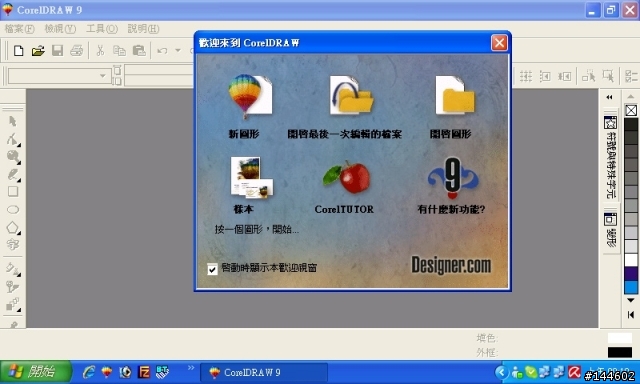Click CorelDRAW 9 taskbar button
Screen dimensions: 640x384
[x=264, y=372]
